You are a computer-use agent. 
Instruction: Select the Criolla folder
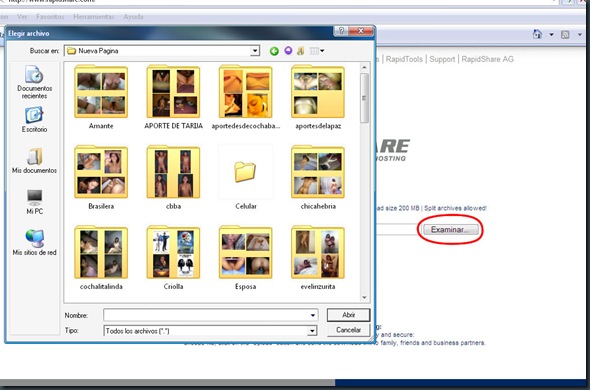click(x=173, y=258)
